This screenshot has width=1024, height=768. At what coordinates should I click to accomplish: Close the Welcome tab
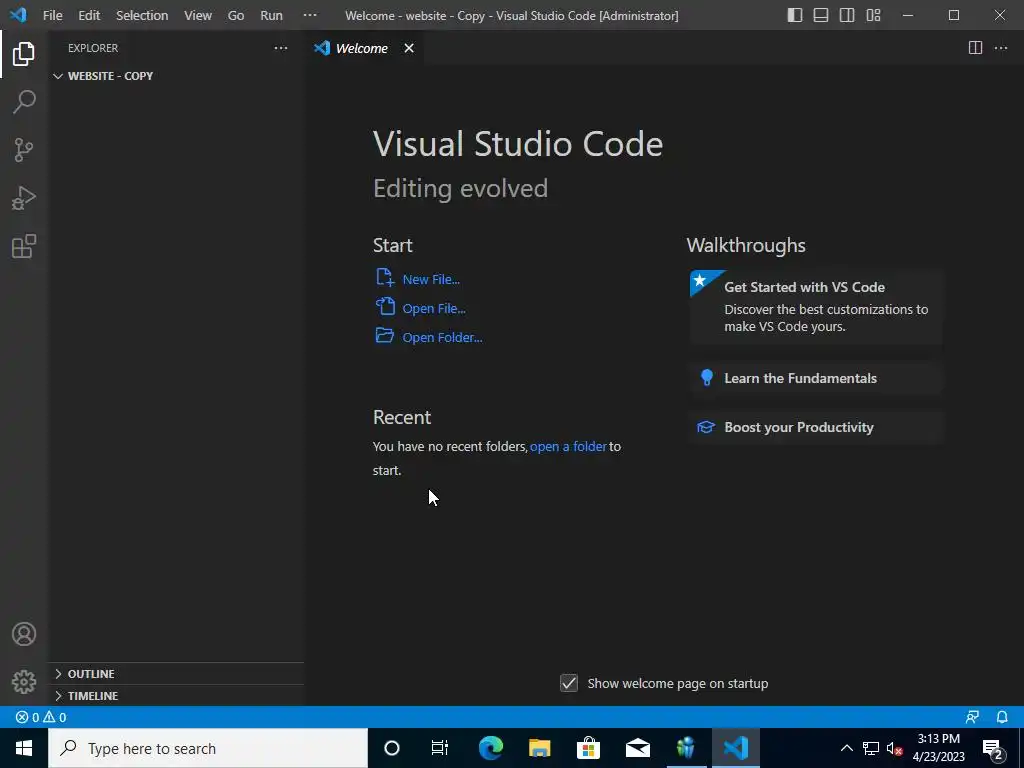click(409, 48)
